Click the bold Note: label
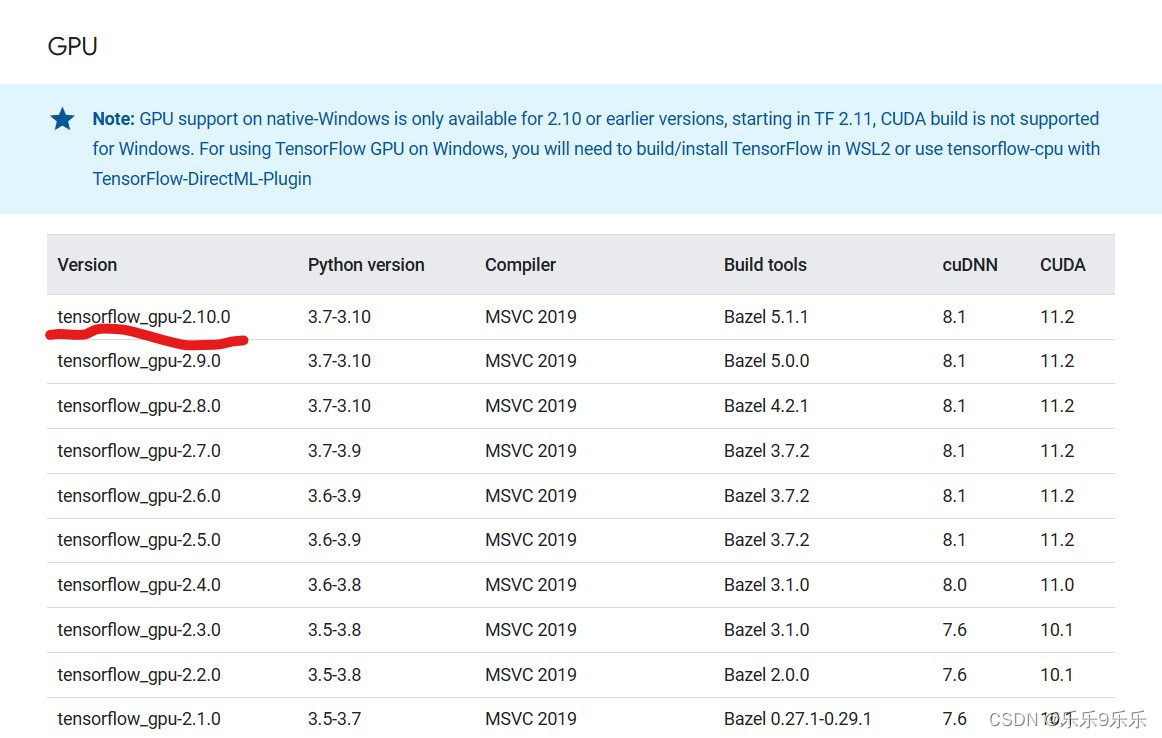Screen dimensions: 1162x738 click(113, 119)
